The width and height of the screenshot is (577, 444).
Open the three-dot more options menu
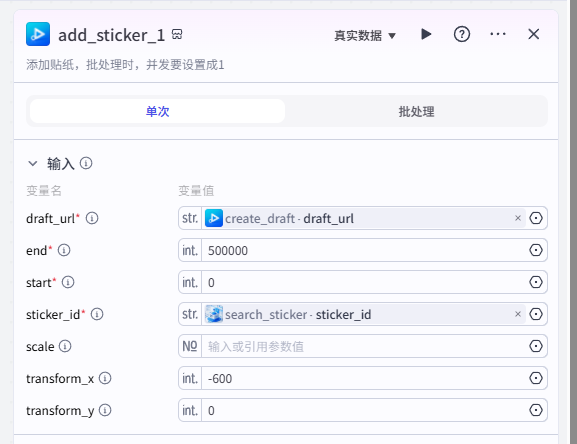coord(498,34)
